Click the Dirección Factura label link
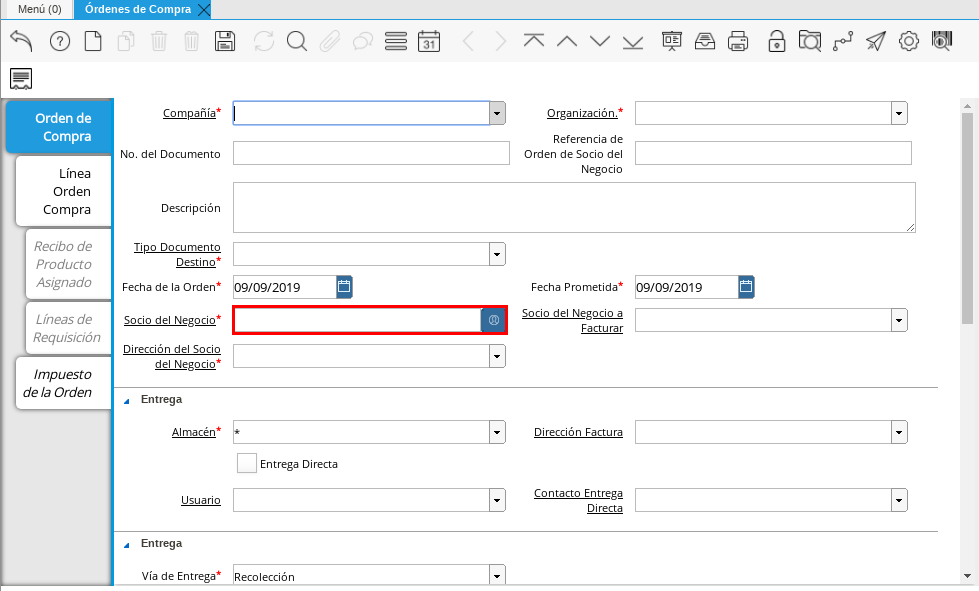 click(578, 432)
